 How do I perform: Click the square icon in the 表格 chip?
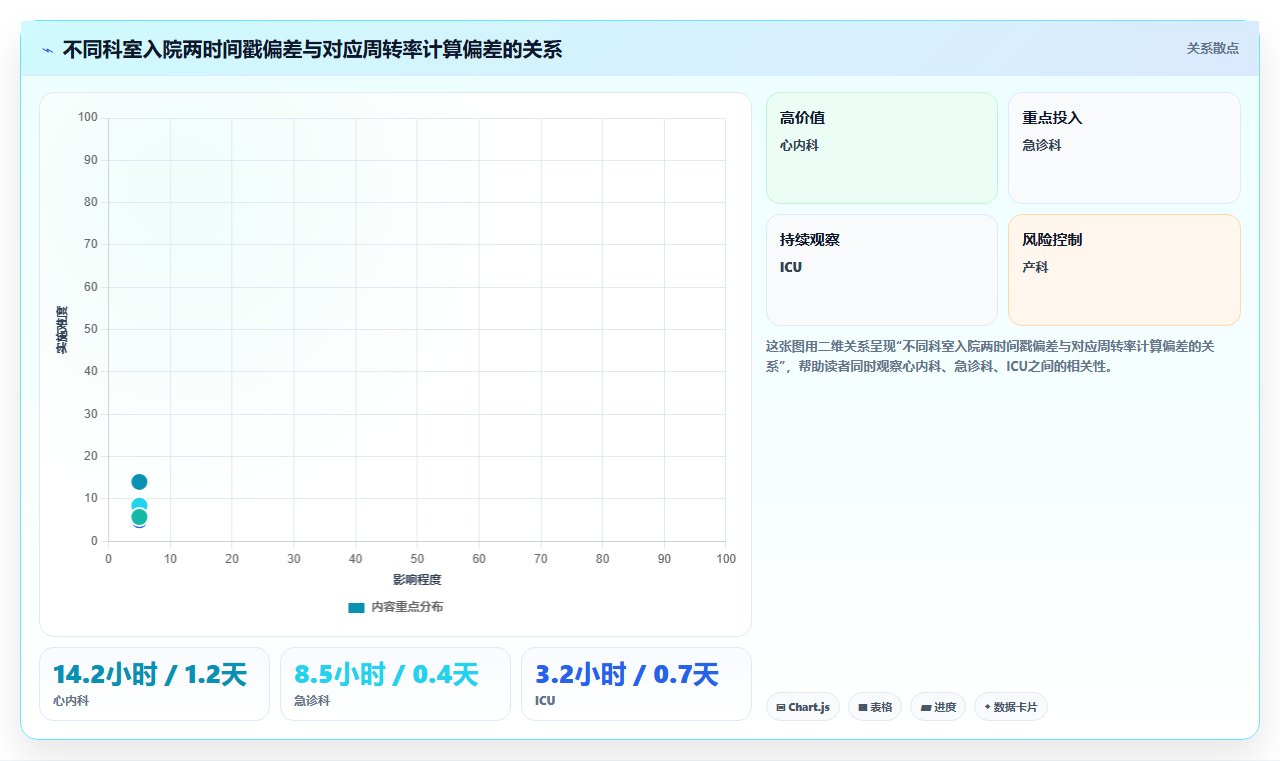[862, 707]
